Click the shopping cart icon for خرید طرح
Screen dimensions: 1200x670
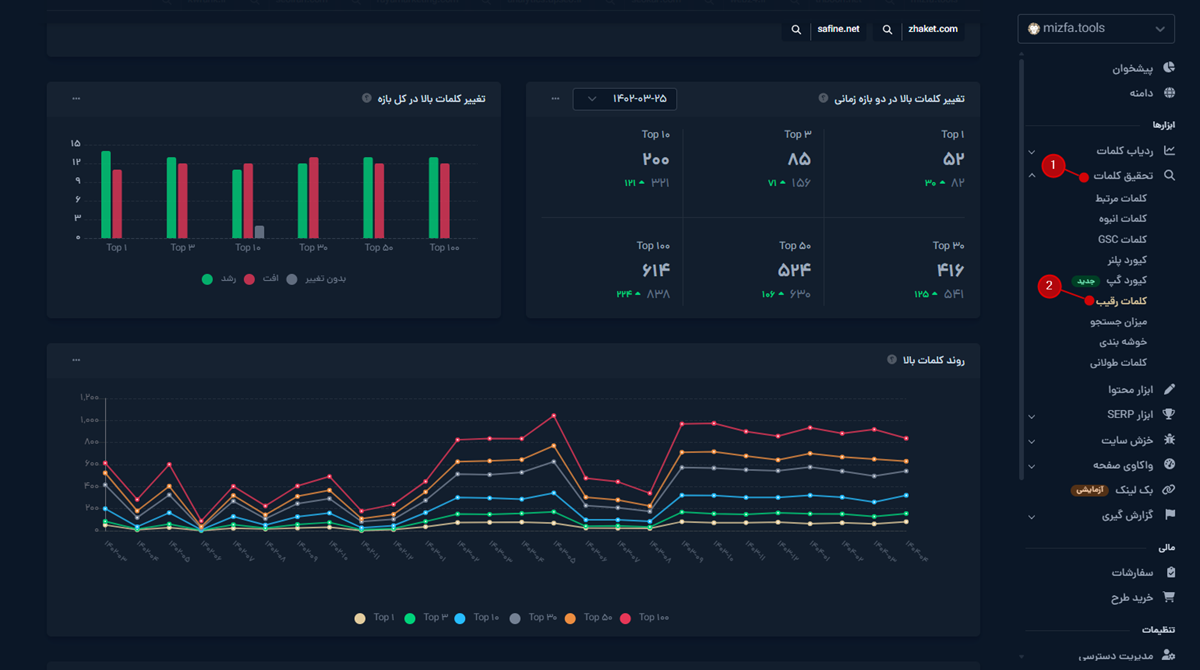coord(1169,597)
